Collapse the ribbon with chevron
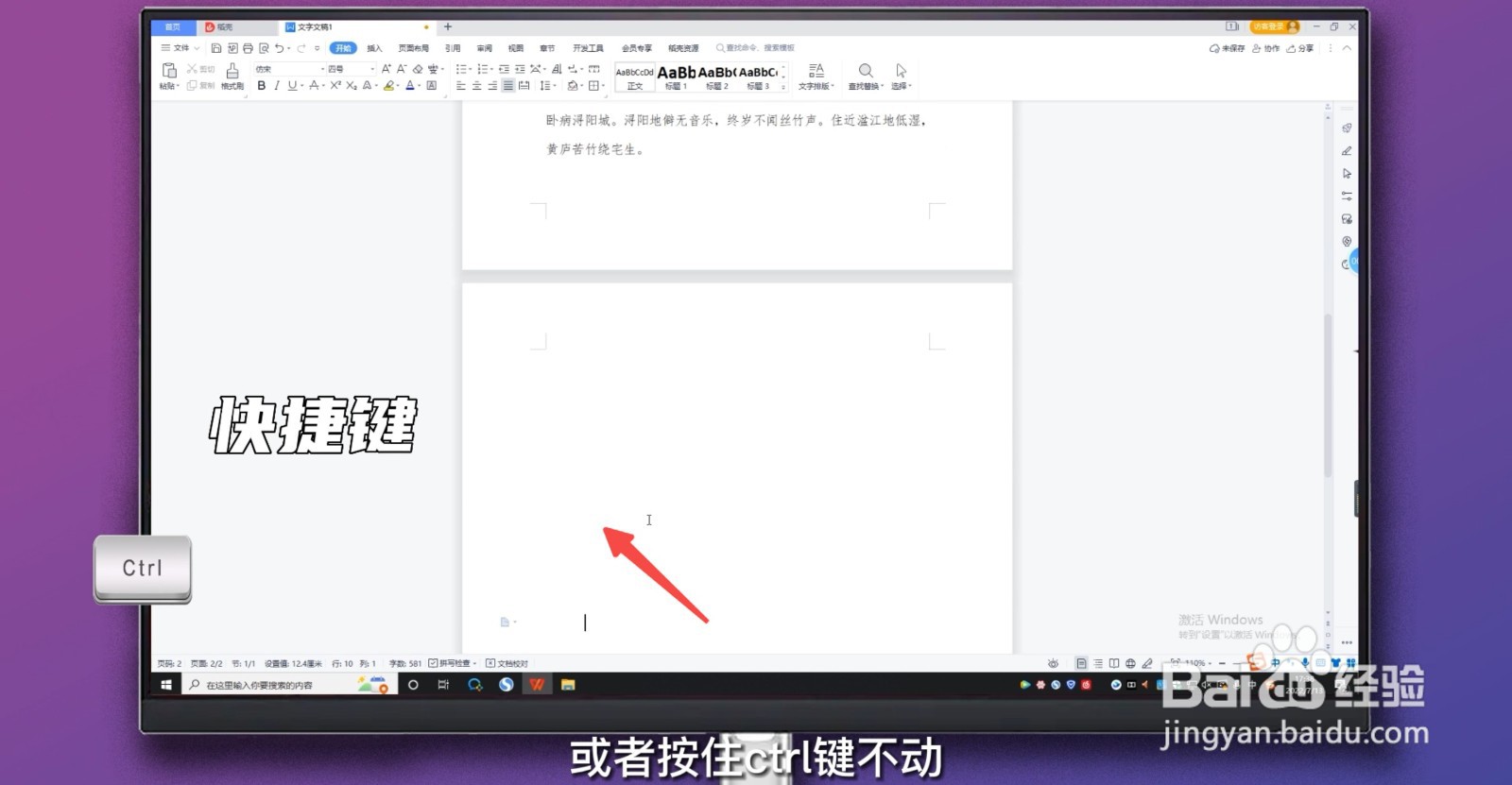Image resolution: width=1512 pixels, height=785 pixels. tap(1347, 48)
